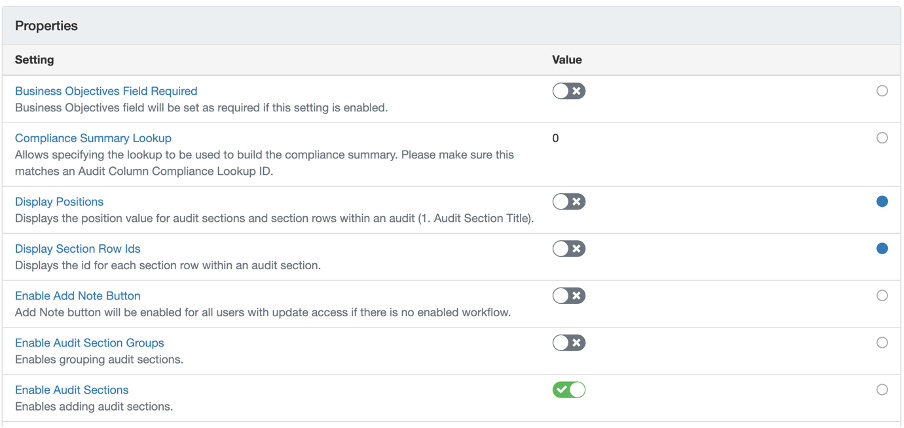The width and height of the screenshot is (904, 428).
Task: Select radio circle for Compliance Summary Lookup
Action: tap(882, 138)
